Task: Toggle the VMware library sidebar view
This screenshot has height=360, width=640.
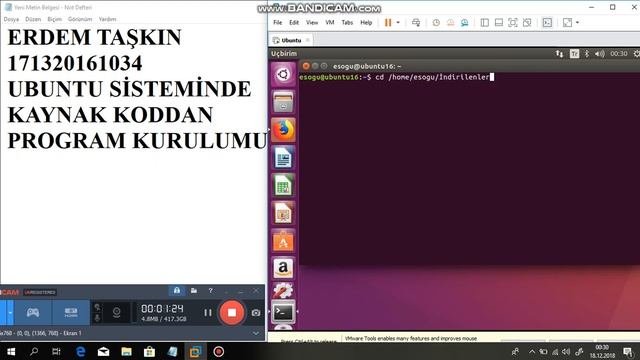Action: pos(484,22)
